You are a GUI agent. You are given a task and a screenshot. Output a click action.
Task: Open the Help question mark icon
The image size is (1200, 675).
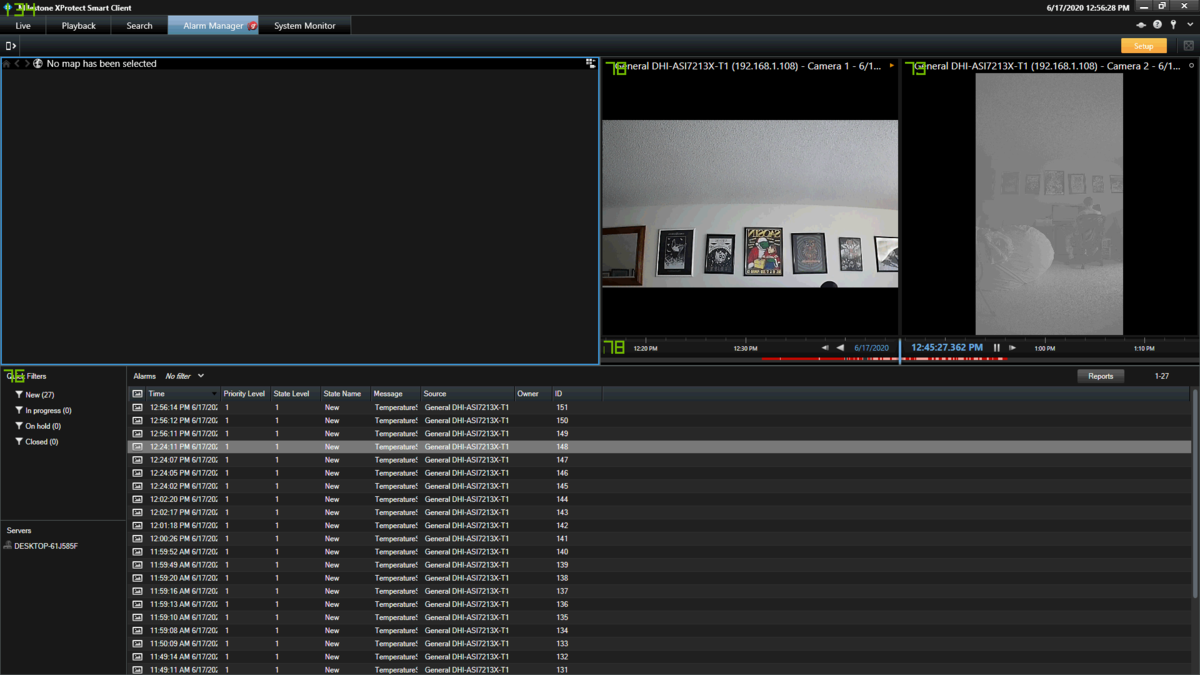click(x=1157, y=25)
